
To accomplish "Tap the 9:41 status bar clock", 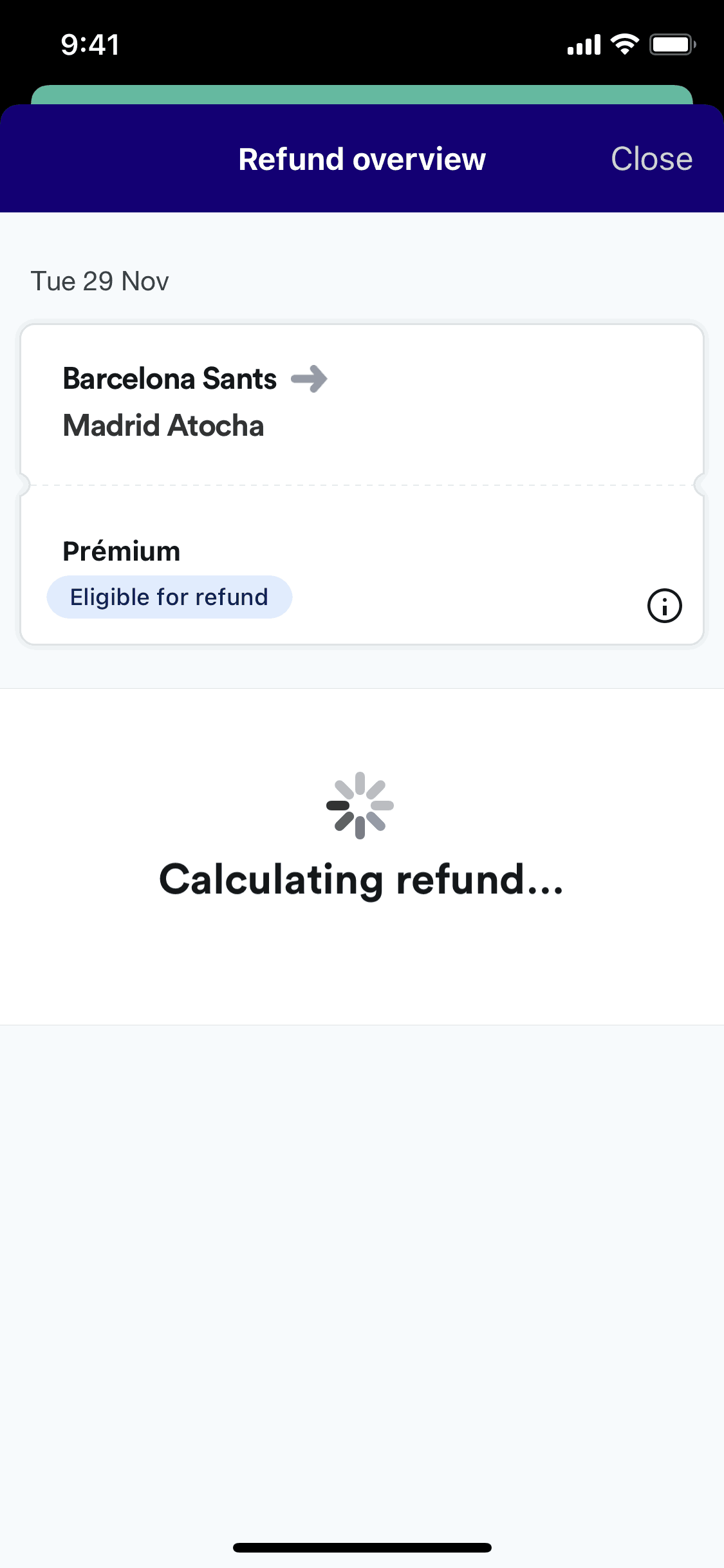I will (x=90, y=45).
